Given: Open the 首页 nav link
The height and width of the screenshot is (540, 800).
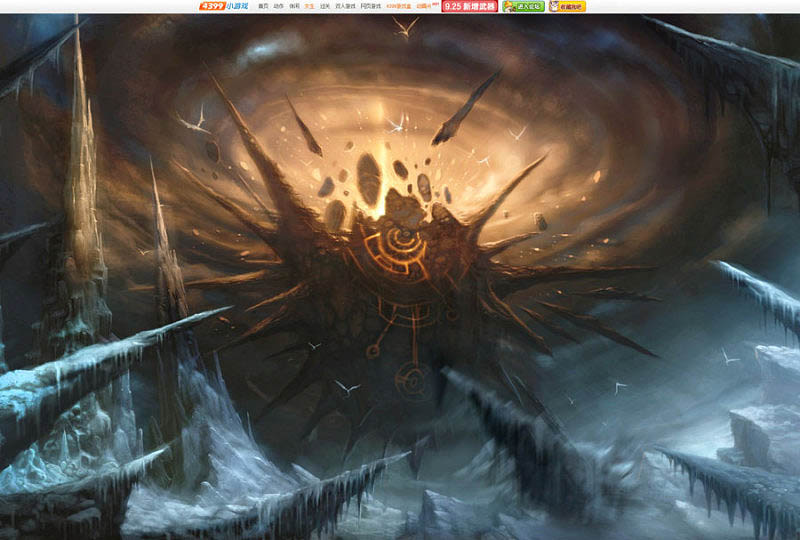Looking at the screenshot, I should pos(263,6).
